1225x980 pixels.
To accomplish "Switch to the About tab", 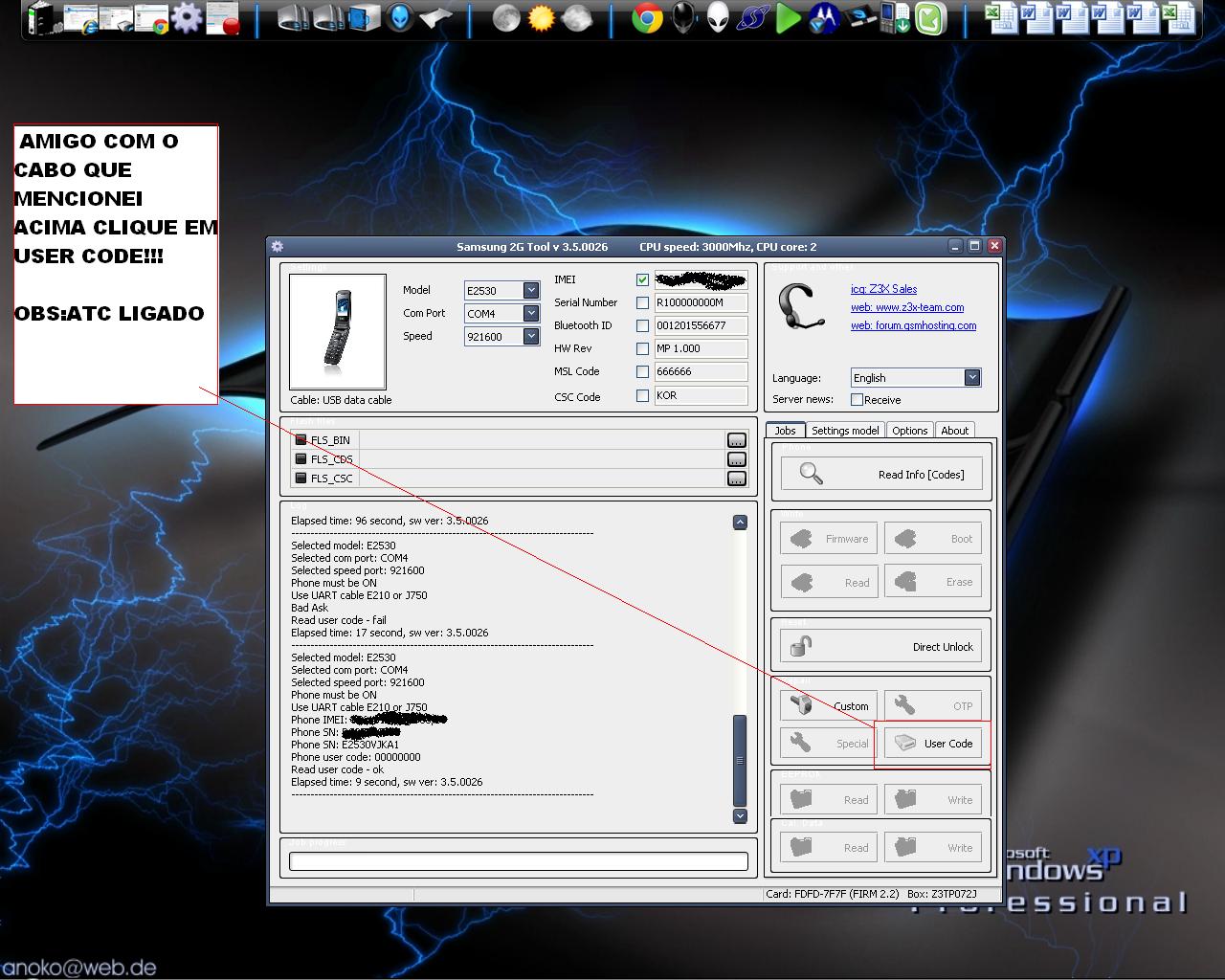I will pos(954,431).
